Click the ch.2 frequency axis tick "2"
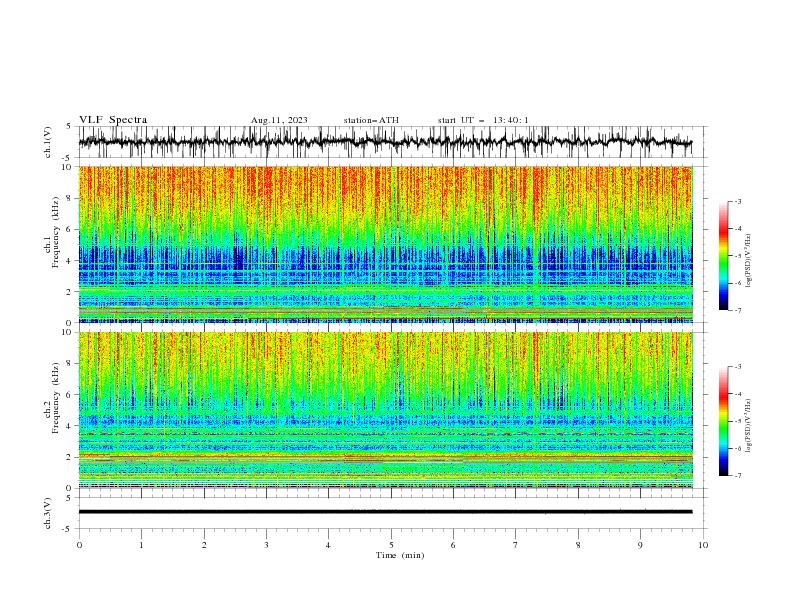The image size is (792, 612). pos(69,457)
